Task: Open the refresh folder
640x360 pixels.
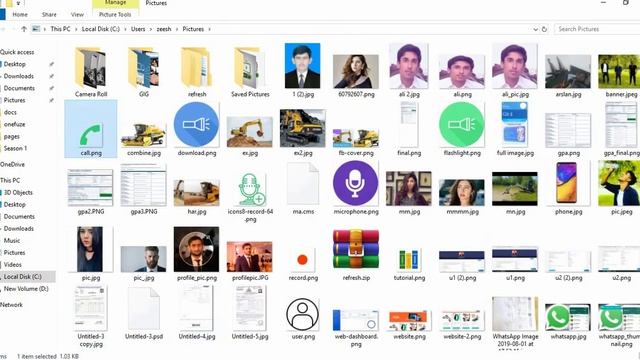Action: (x=197, y=72)
